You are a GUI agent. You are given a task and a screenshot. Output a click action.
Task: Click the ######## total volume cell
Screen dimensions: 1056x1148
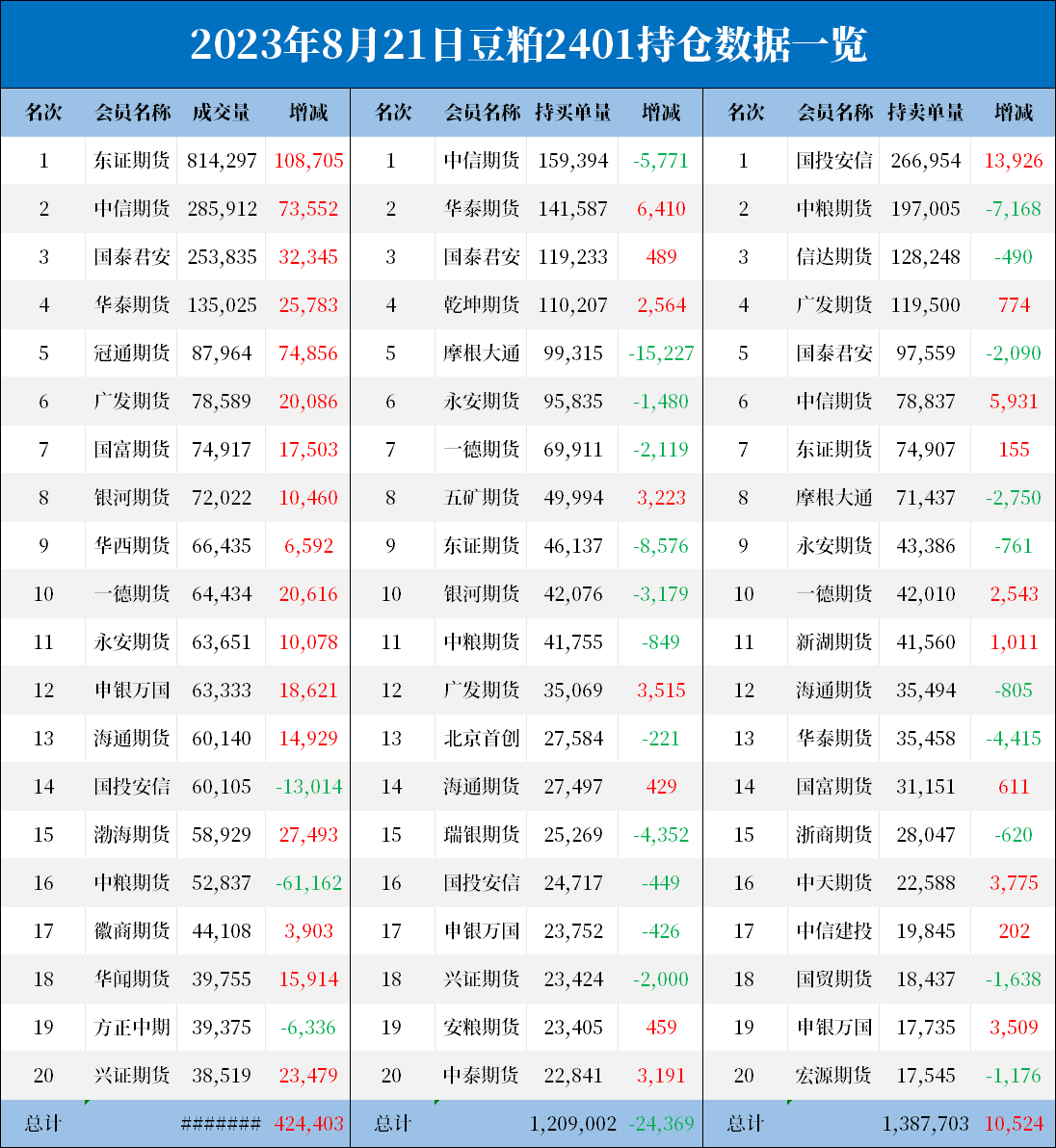pos(221,1124)
